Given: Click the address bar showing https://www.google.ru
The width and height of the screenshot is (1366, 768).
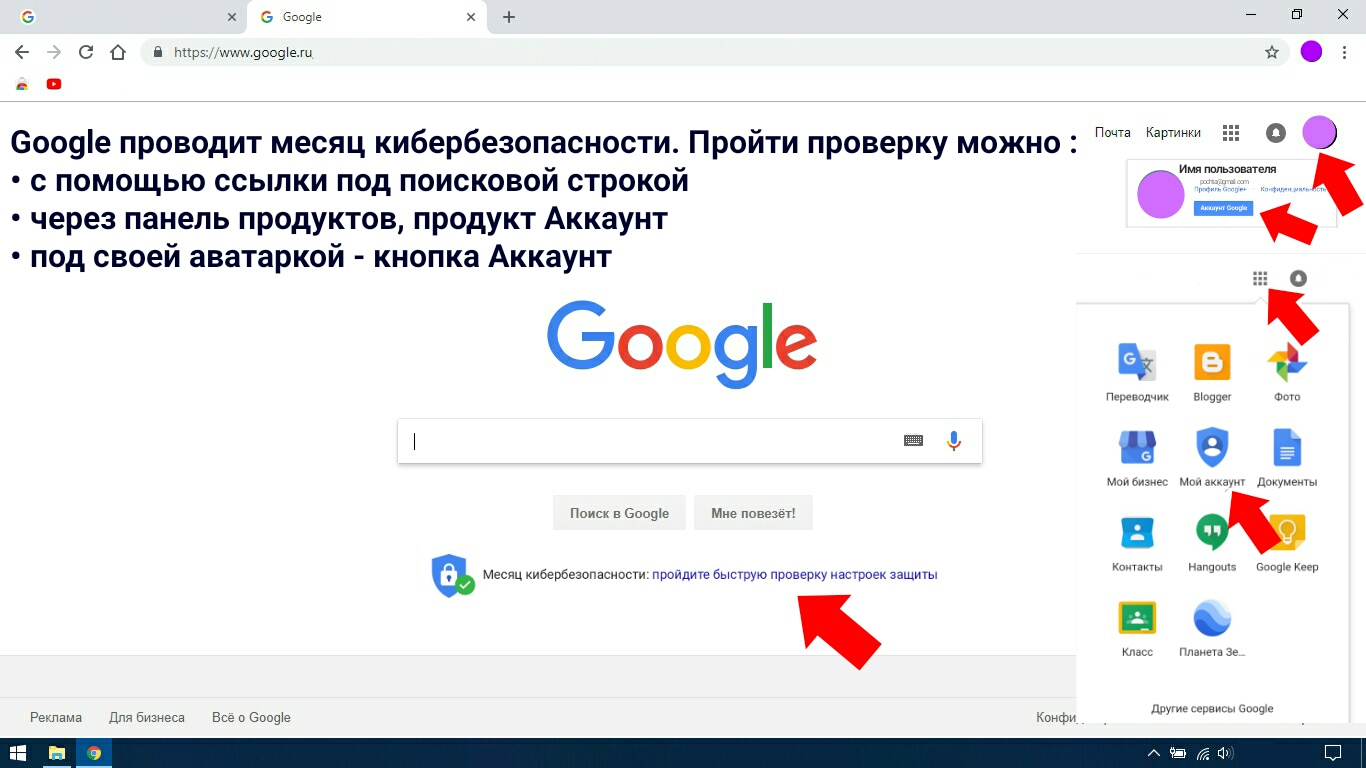Looking at the screenshot, I should [714, 52].
